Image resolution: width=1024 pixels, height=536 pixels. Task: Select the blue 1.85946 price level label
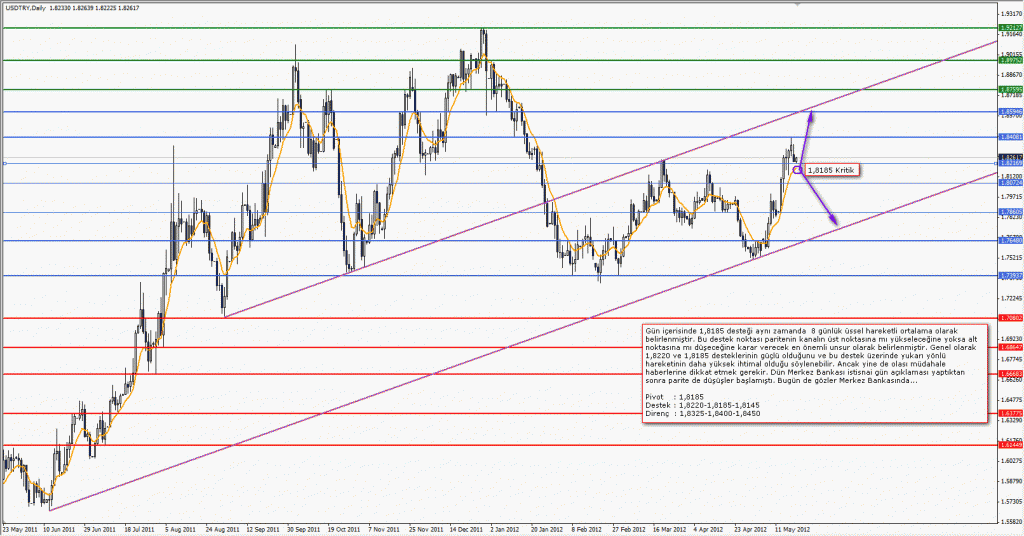click(1010, 112)
